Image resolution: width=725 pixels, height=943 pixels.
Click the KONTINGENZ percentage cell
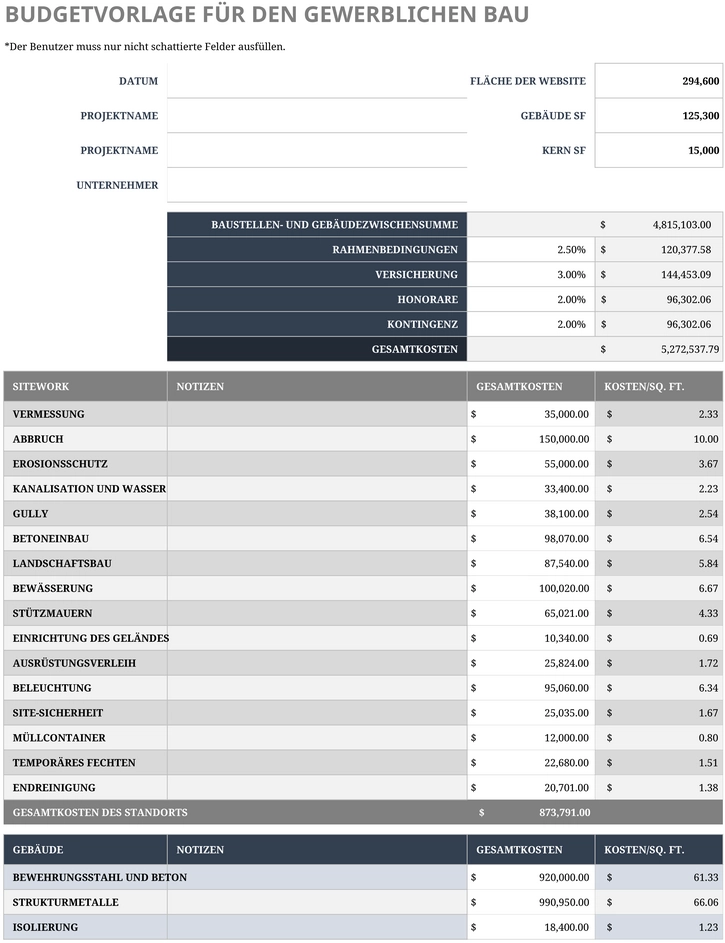pyautogui.click(x=531, y=324)
